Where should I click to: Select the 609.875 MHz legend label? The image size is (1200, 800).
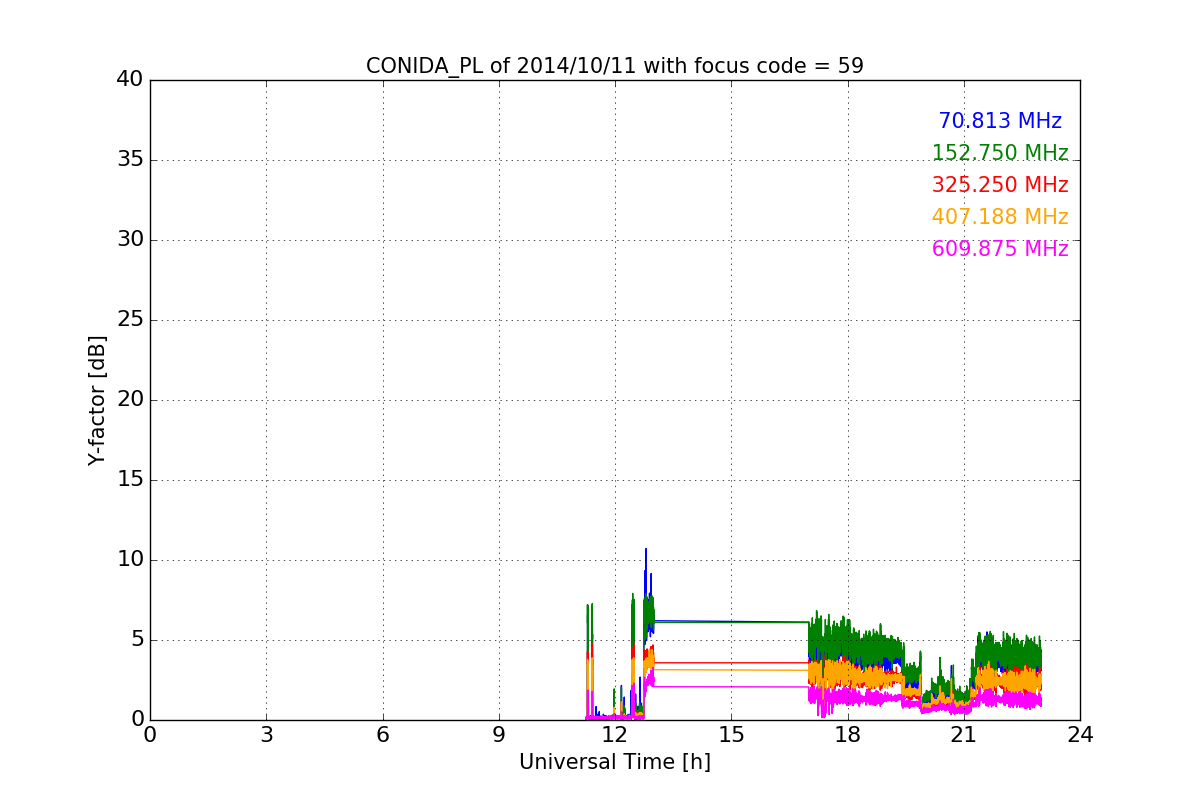pos(1000,249)
